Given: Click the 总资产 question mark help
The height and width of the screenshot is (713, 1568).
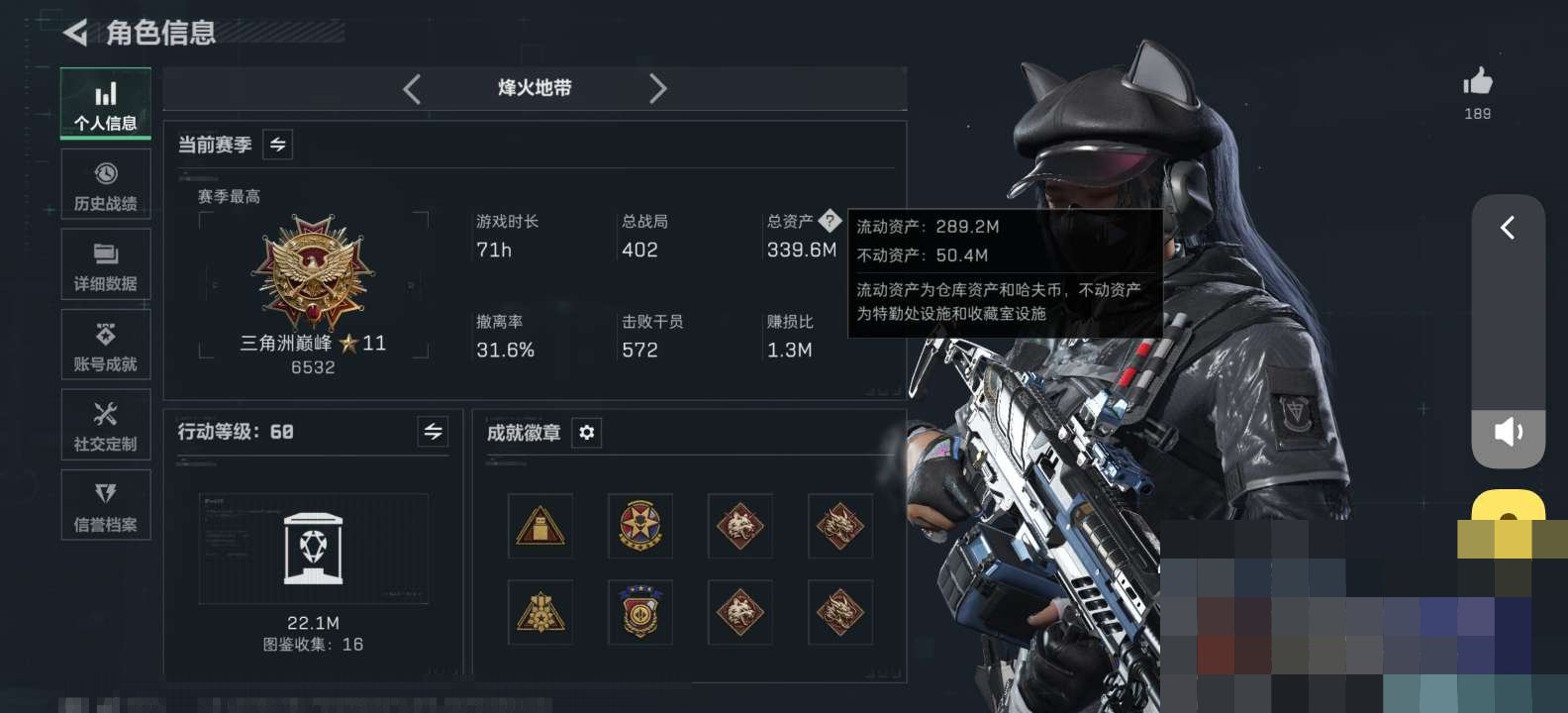Looking at the screenshot, I should click(830, 220).
